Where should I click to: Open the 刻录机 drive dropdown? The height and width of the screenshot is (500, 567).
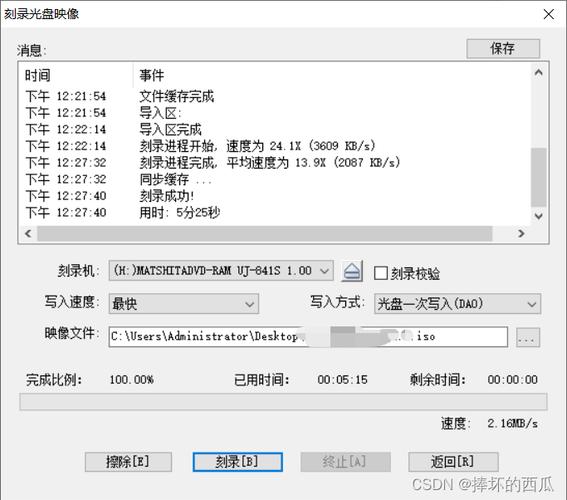[x=221, y=270]
